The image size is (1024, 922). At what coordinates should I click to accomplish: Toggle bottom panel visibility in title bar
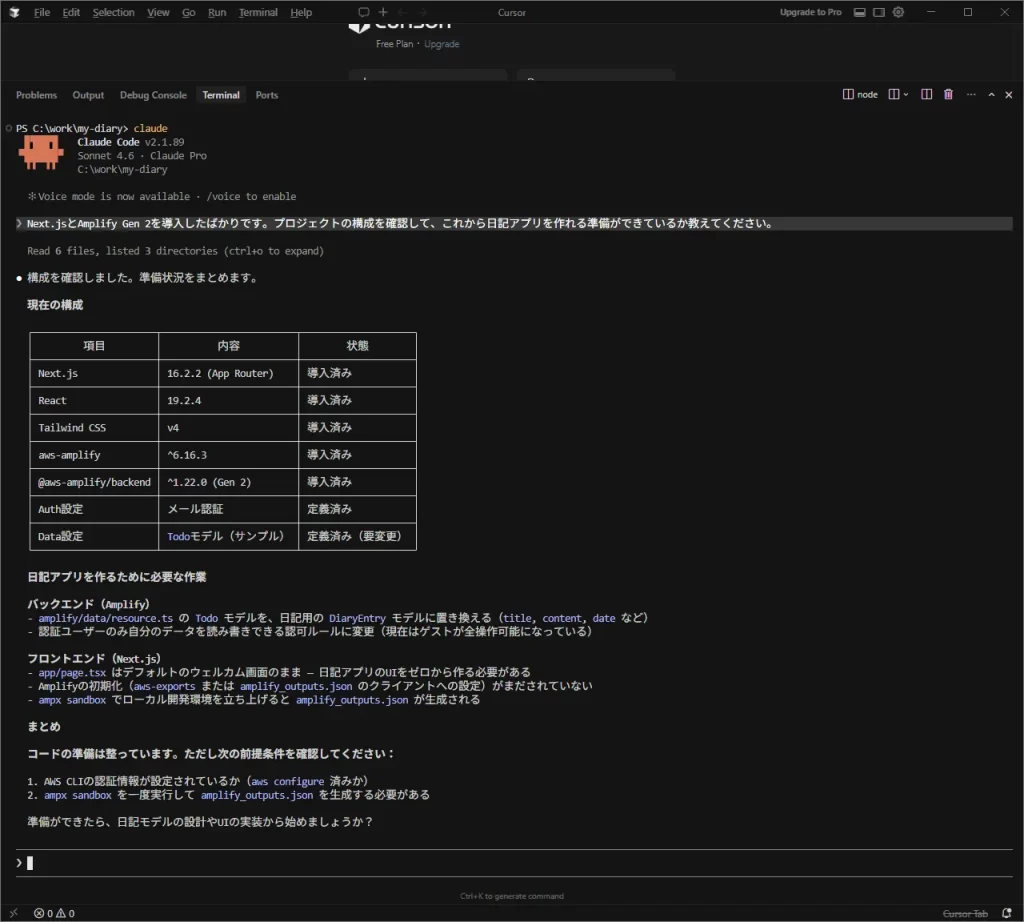(x=859, y=12)
